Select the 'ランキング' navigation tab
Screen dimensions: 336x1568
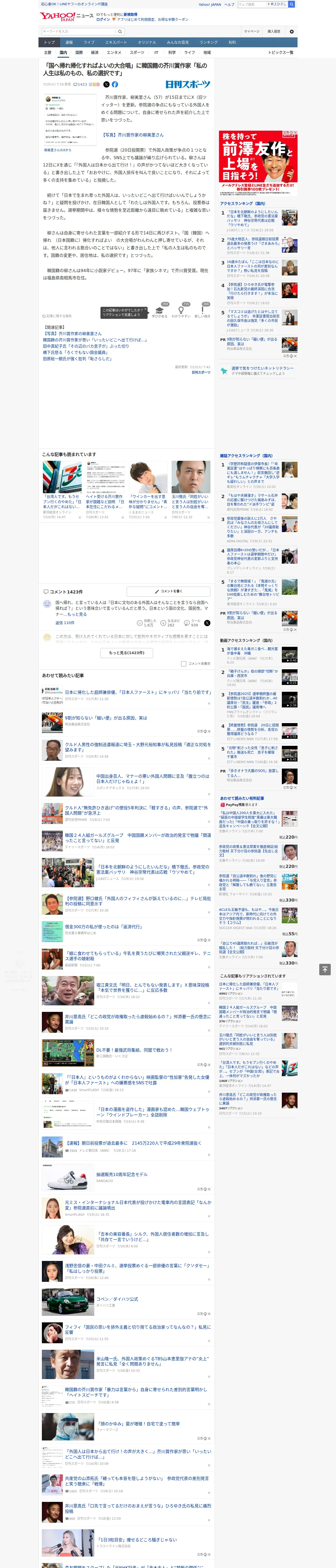point(209,43)
